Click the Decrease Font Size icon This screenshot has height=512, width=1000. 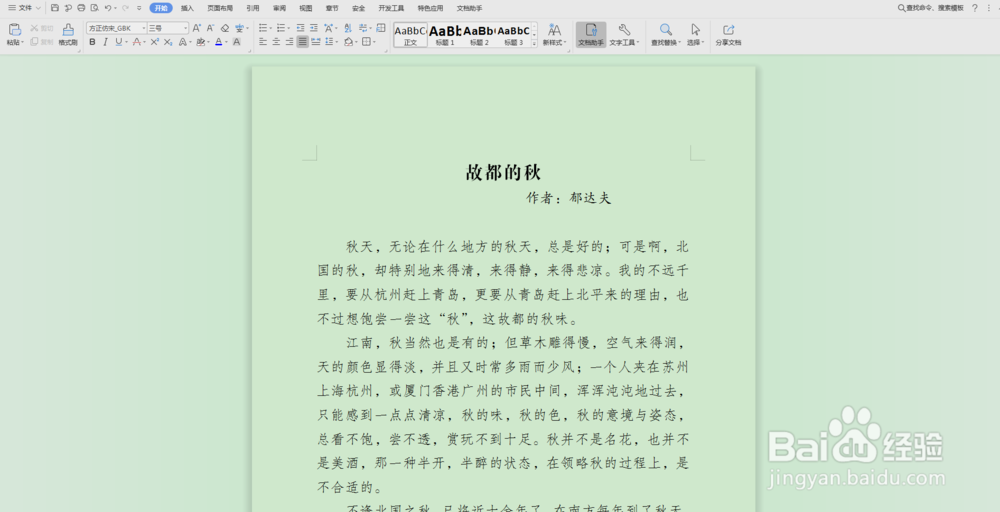click(x=210, y=28)
